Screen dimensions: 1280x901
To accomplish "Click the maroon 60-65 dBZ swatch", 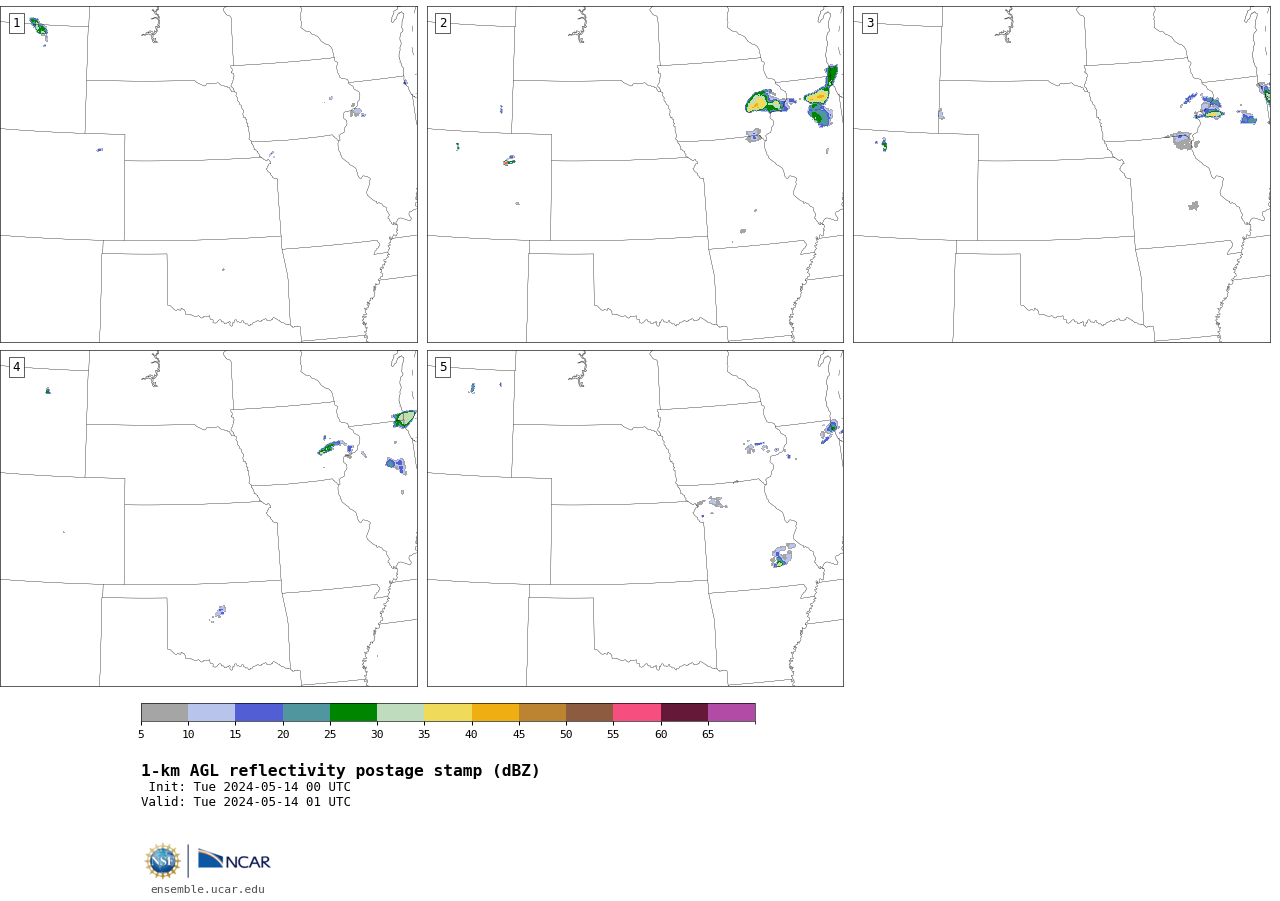I will pos(684,712).
